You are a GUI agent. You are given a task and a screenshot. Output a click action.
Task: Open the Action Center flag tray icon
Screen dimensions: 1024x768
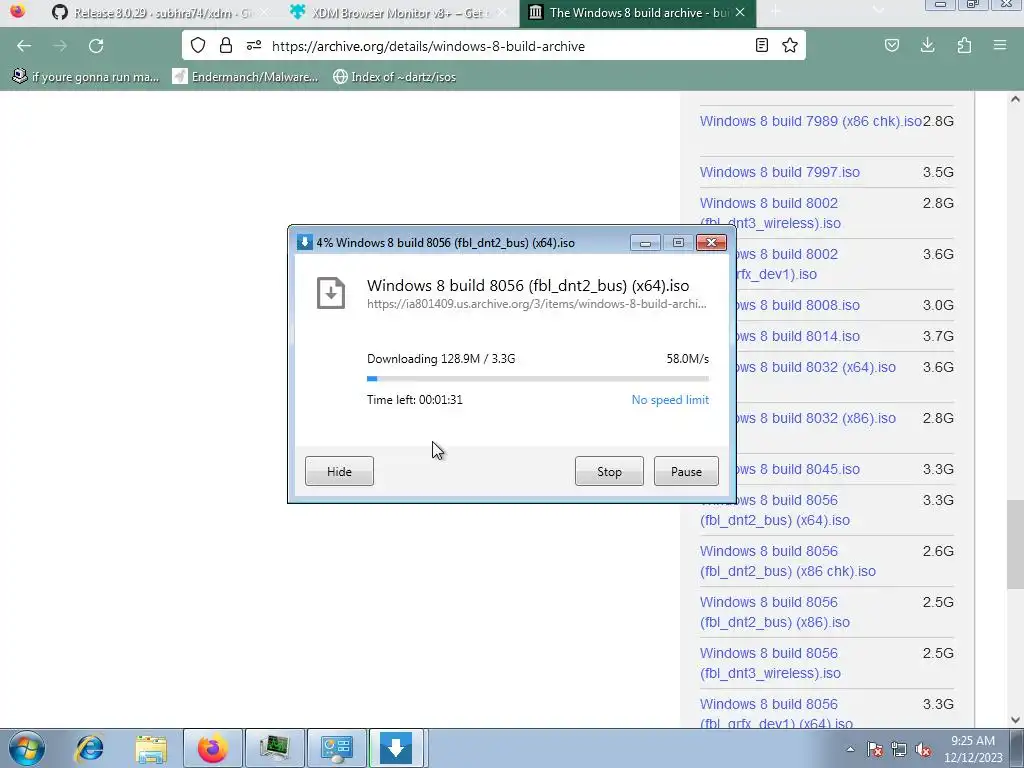pos(875,749)
